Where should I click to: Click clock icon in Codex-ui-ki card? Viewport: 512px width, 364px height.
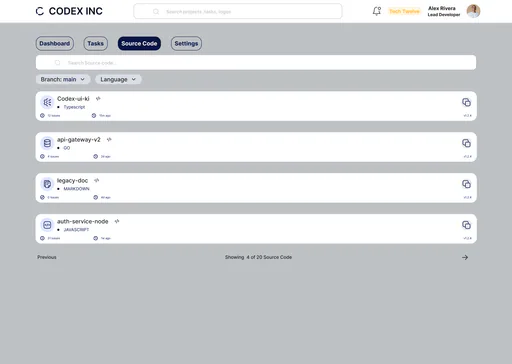[94, 116]
